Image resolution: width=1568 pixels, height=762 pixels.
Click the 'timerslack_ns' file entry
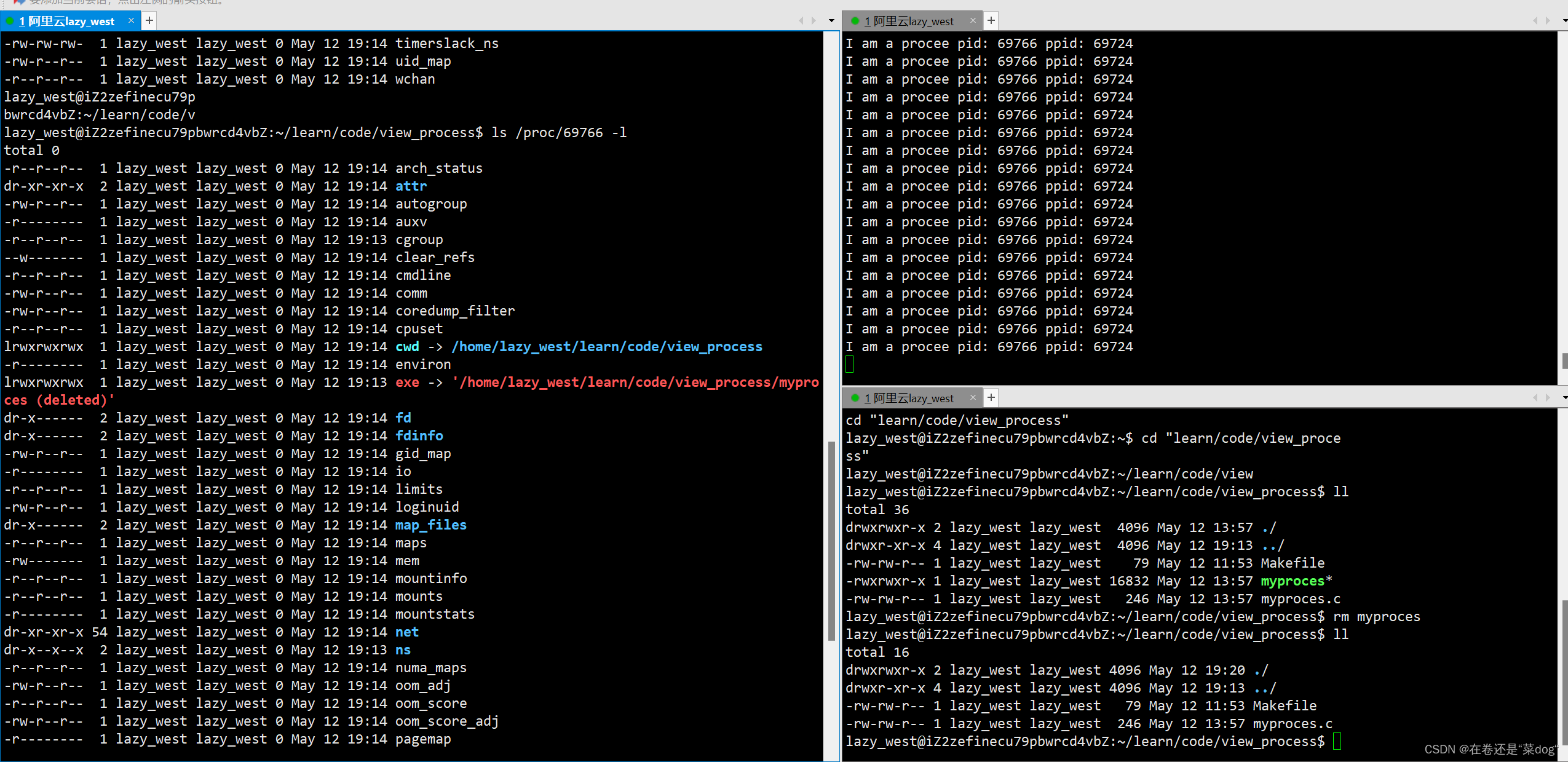click(x=446, y=43)
